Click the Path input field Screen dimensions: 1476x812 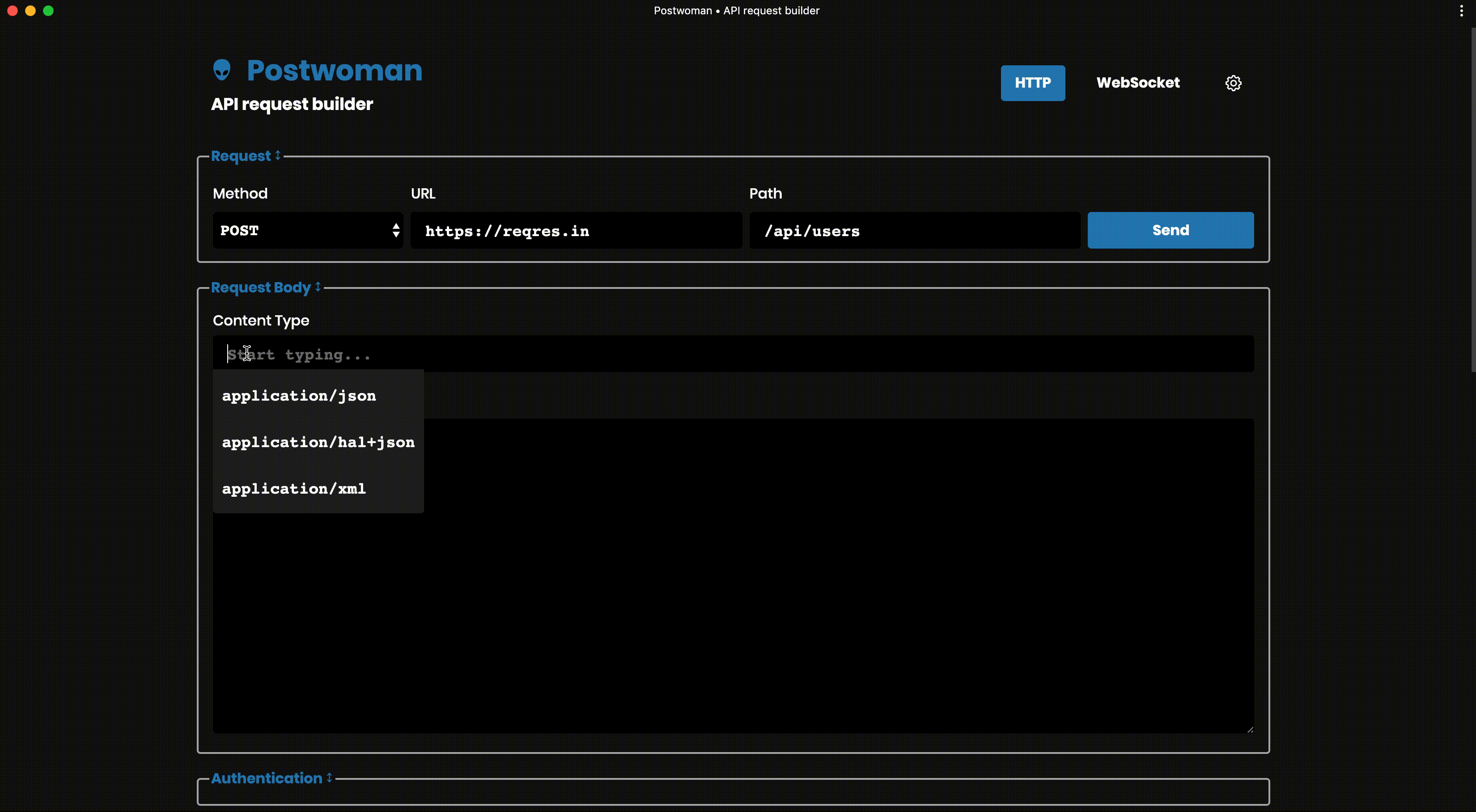pyautogui.click(x=915, y=231)
